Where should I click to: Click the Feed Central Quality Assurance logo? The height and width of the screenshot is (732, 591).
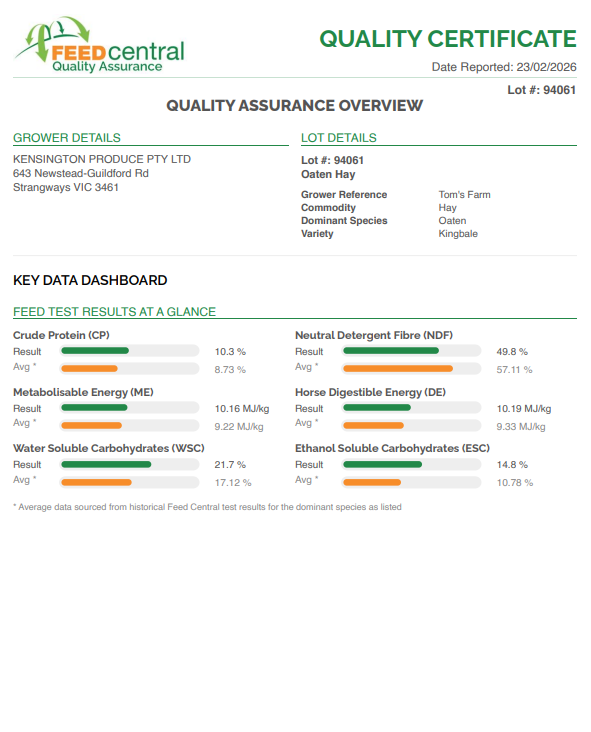(x=99, y=45)
